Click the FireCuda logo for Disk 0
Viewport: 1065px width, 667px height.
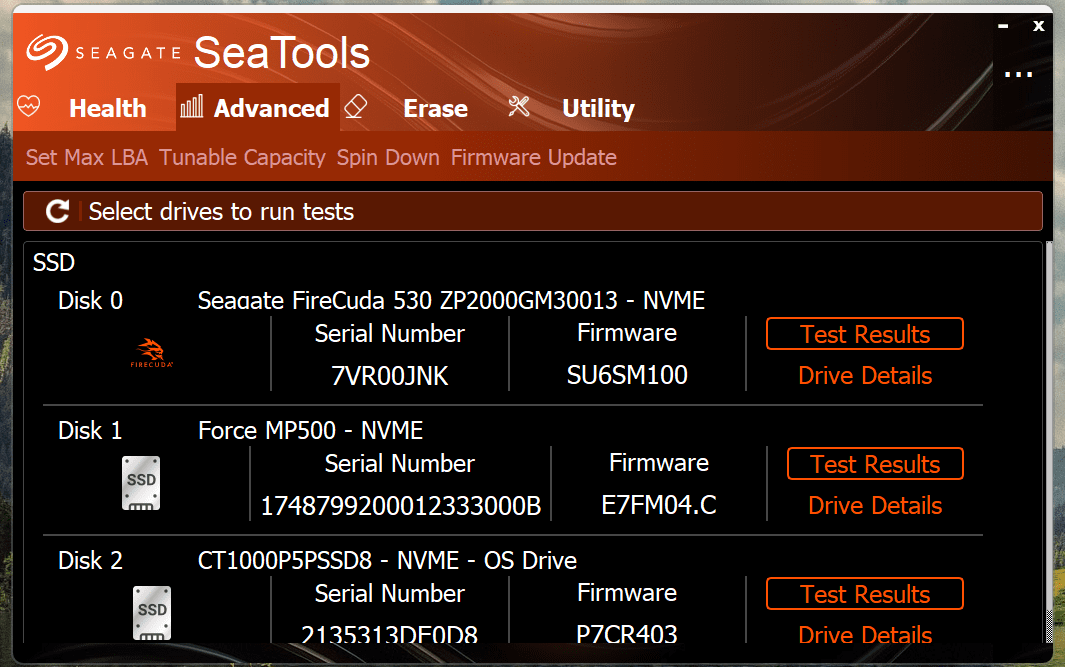pyautogui.click(x=151, y=353)
